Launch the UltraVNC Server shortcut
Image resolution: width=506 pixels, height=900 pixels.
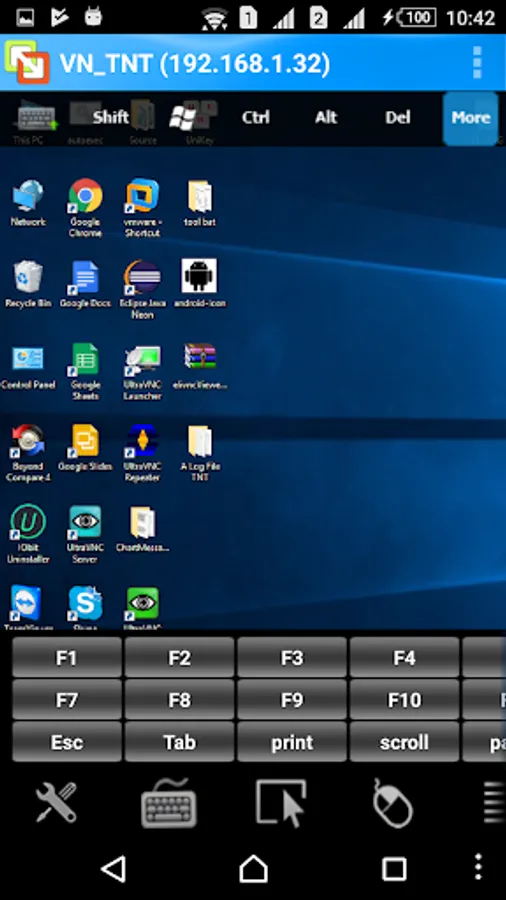85,534
